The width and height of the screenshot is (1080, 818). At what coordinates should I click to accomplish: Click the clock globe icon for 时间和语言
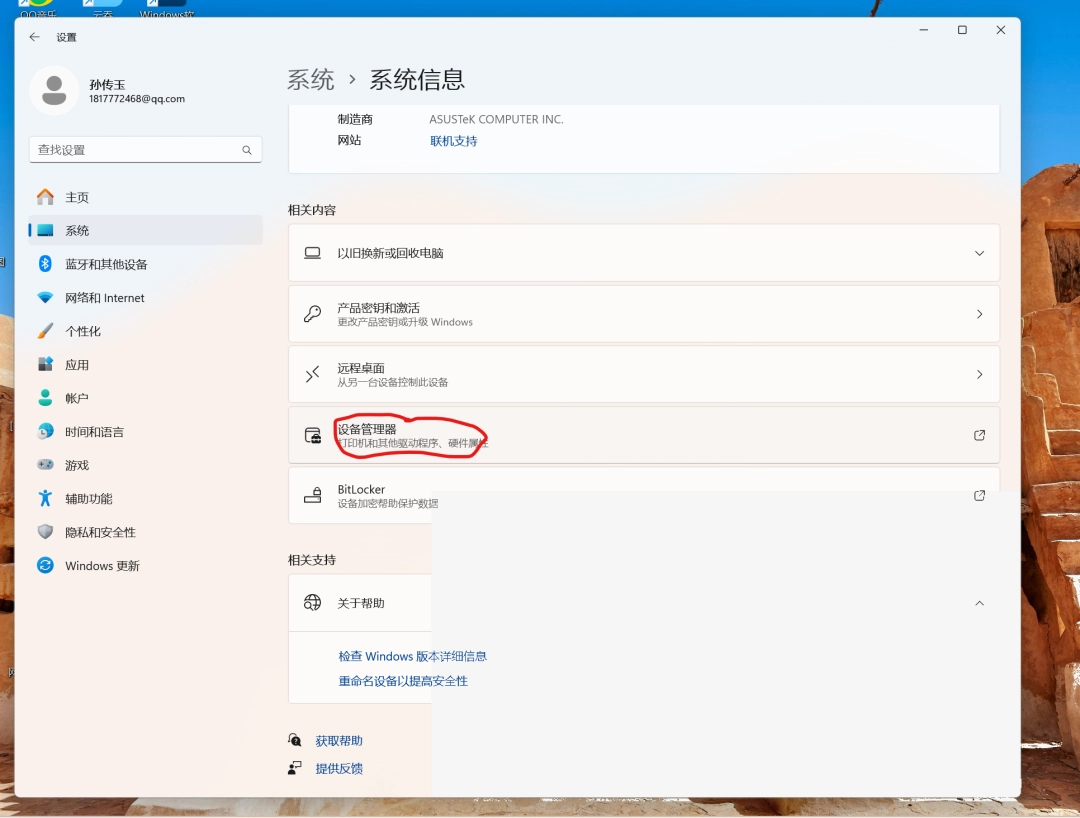[x=45, y=432]
